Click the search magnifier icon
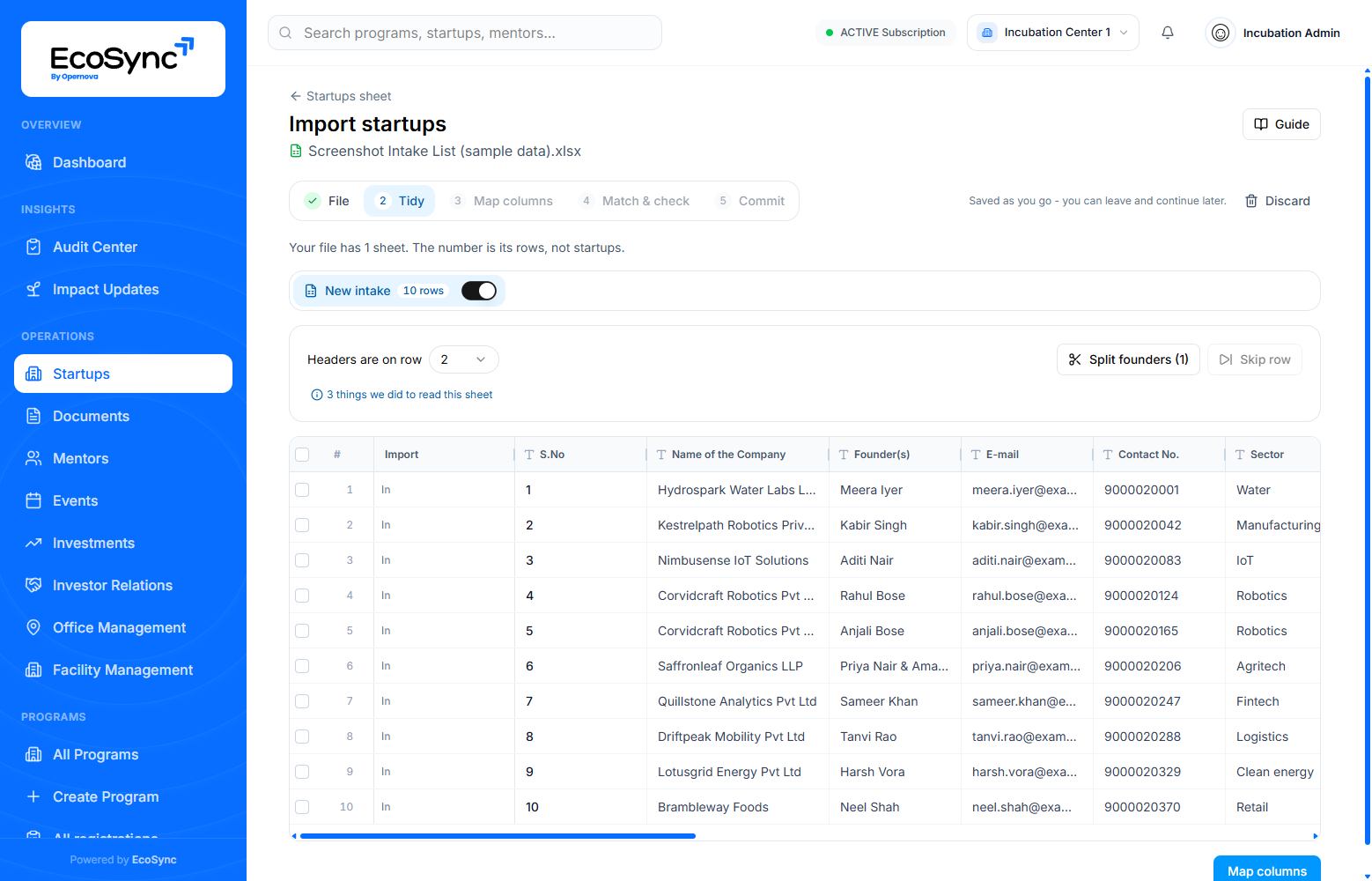The image size is (1372, 881). [x=285, y=33]
